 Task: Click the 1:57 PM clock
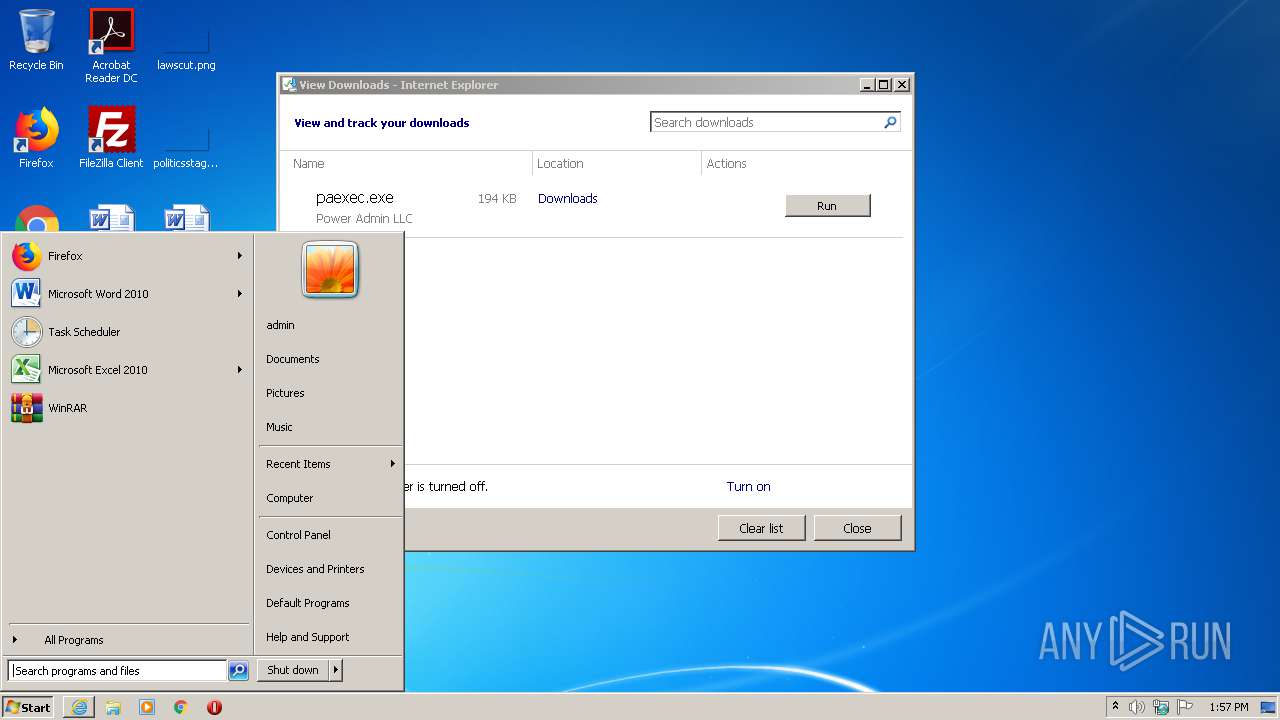point(1229,707)
